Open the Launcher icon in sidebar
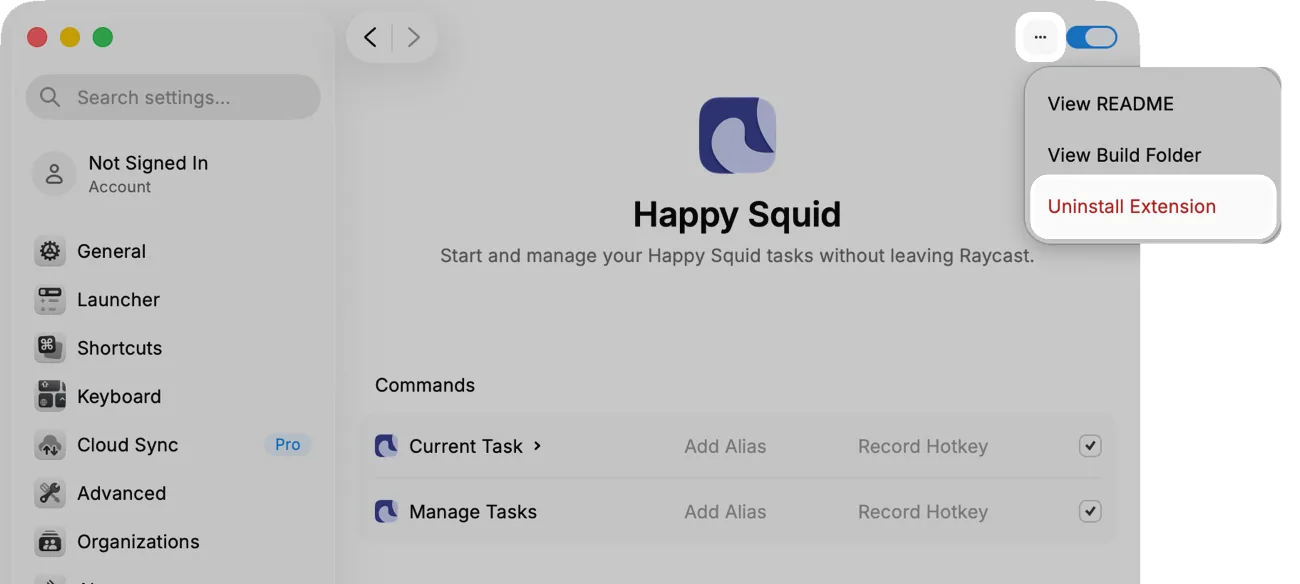 tap(50, 300)
